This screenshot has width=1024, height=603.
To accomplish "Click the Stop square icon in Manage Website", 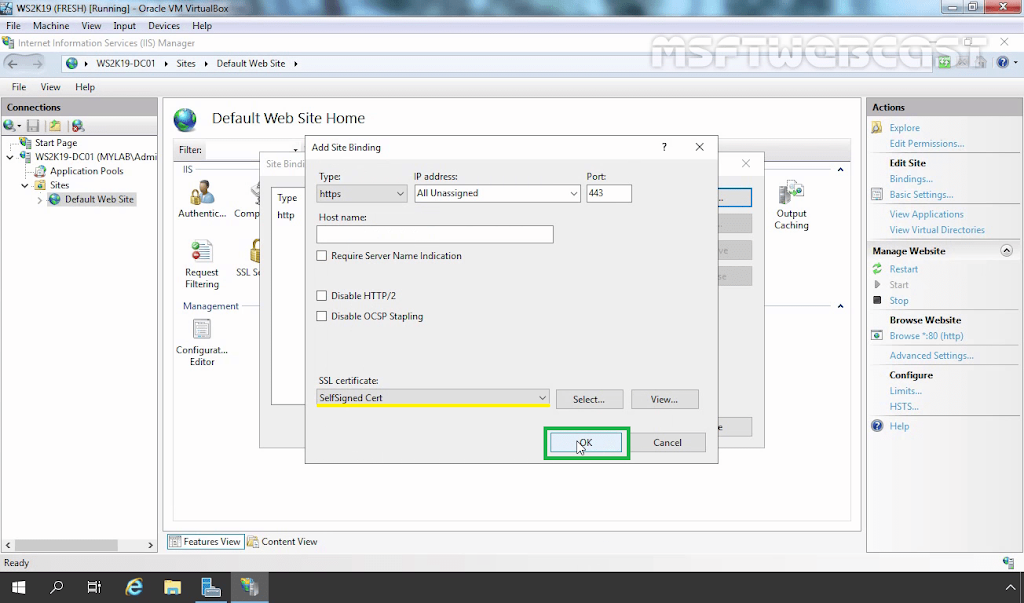I will (877, 300).
